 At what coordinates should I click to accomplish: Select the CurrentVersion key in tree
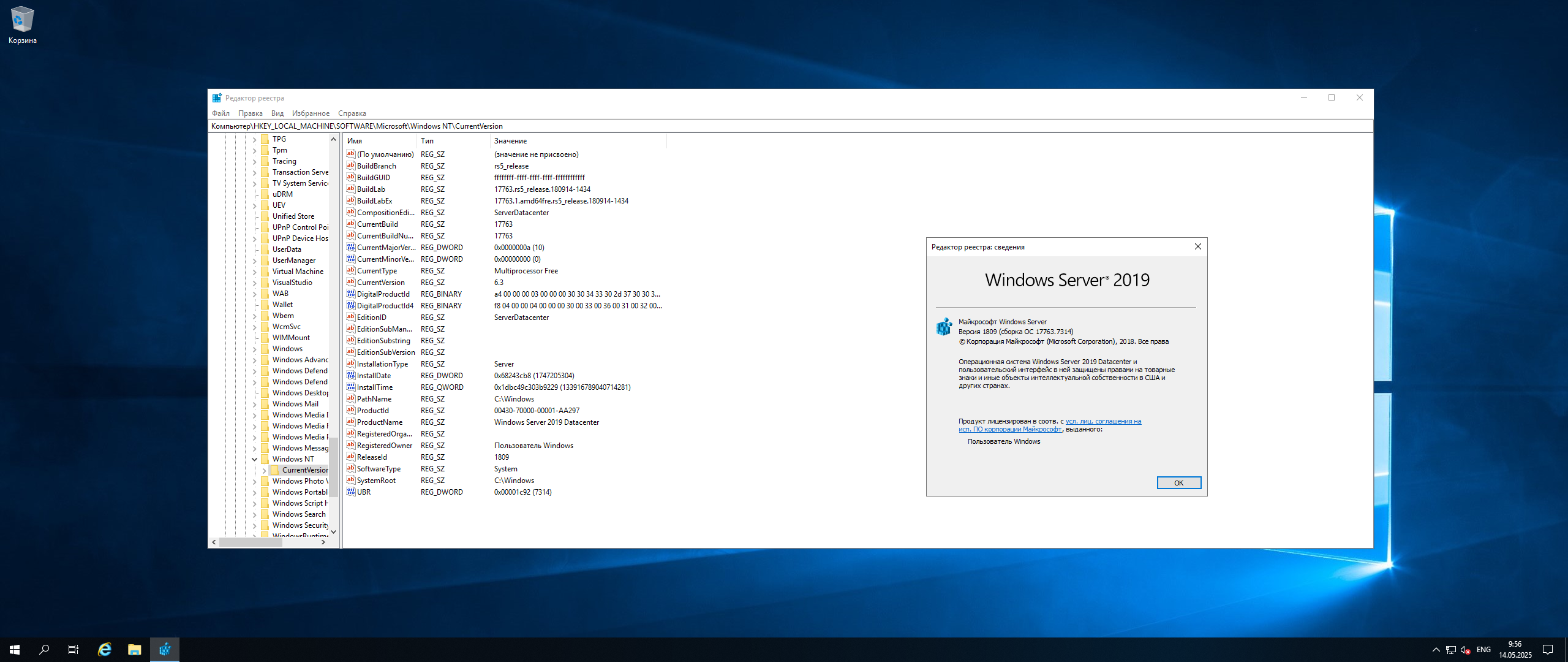(x=305, y=470)
